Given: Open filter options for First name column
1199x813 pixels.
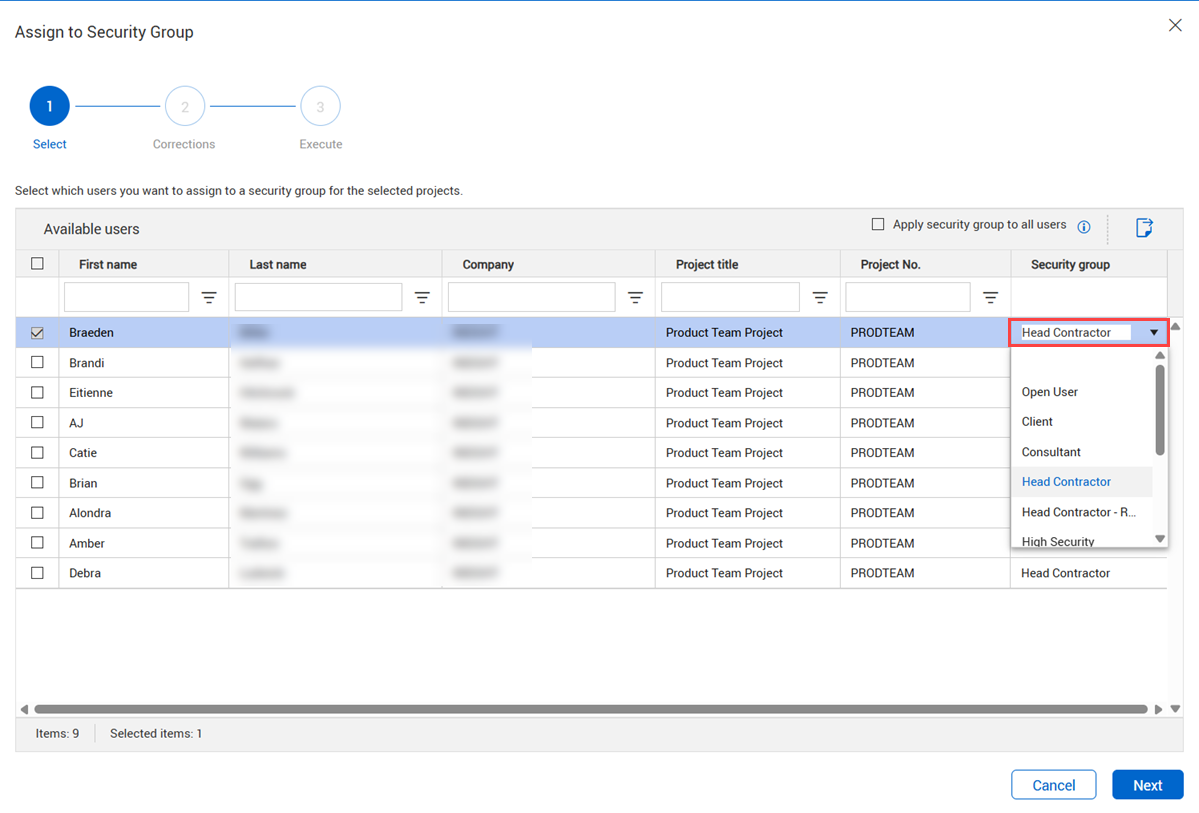Looking at the screenshot, I should (x=209, y=298).
